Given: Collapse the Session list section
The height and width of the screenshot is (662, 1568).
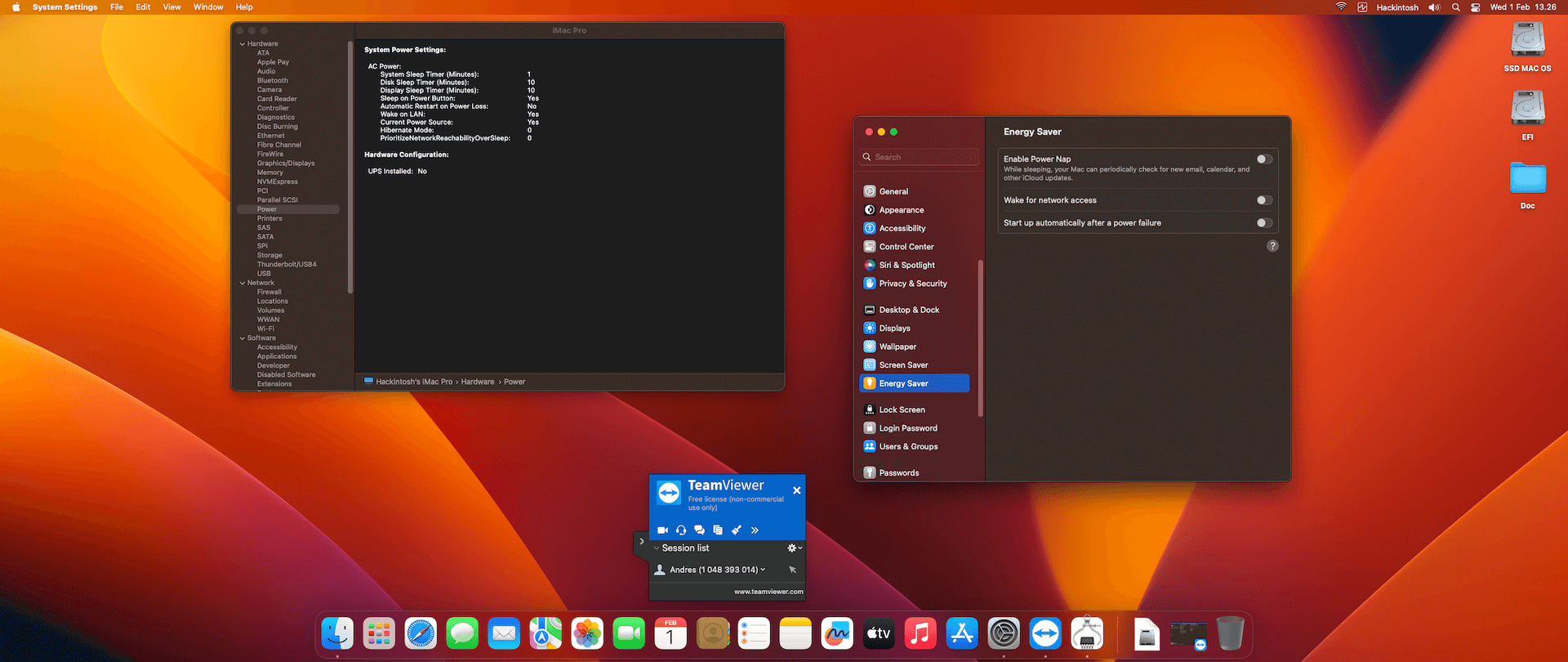Looking at the screenshot, I should click(656, 548).
